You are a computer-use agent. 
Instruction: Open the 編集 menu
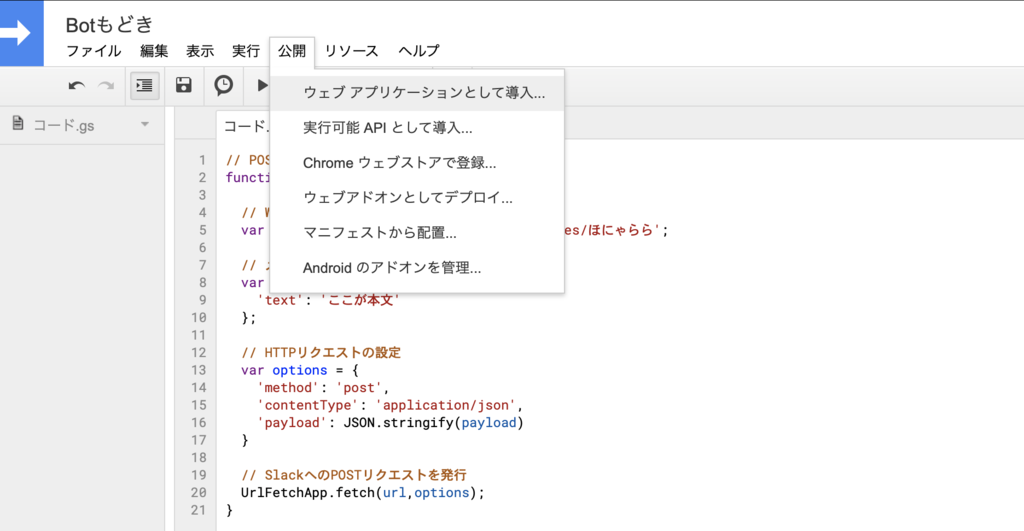coord(154,51)
